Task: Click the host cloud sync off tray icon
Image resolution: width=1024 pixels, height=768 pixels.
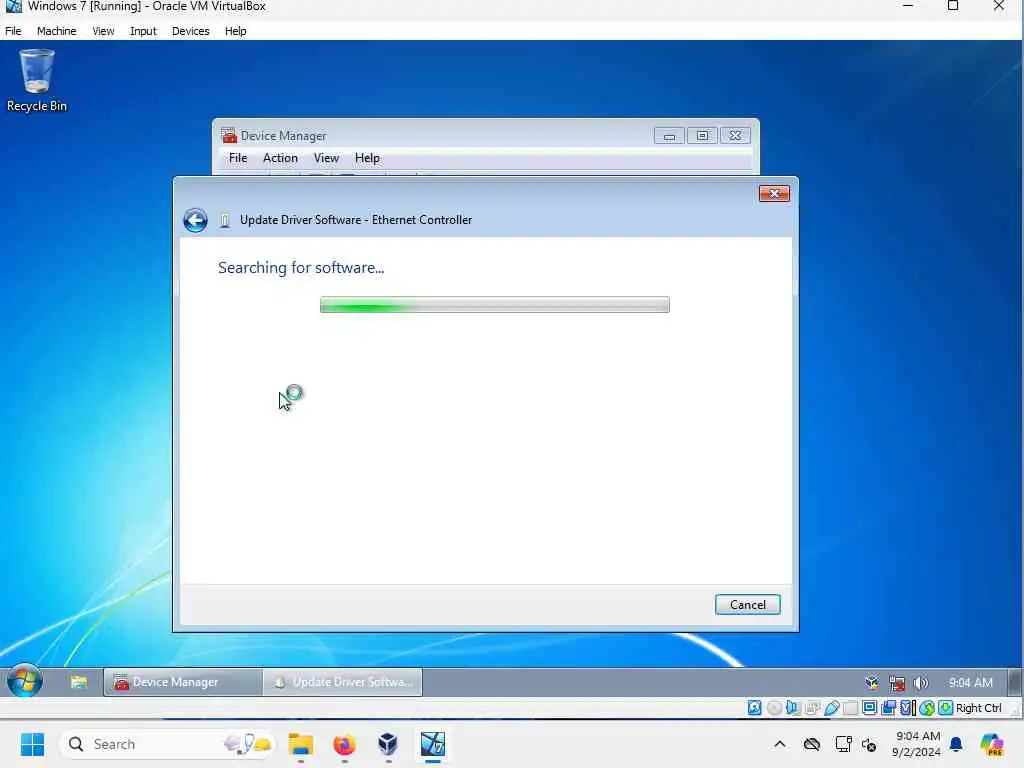Action: pyautogui.click(x=812, y=744)
